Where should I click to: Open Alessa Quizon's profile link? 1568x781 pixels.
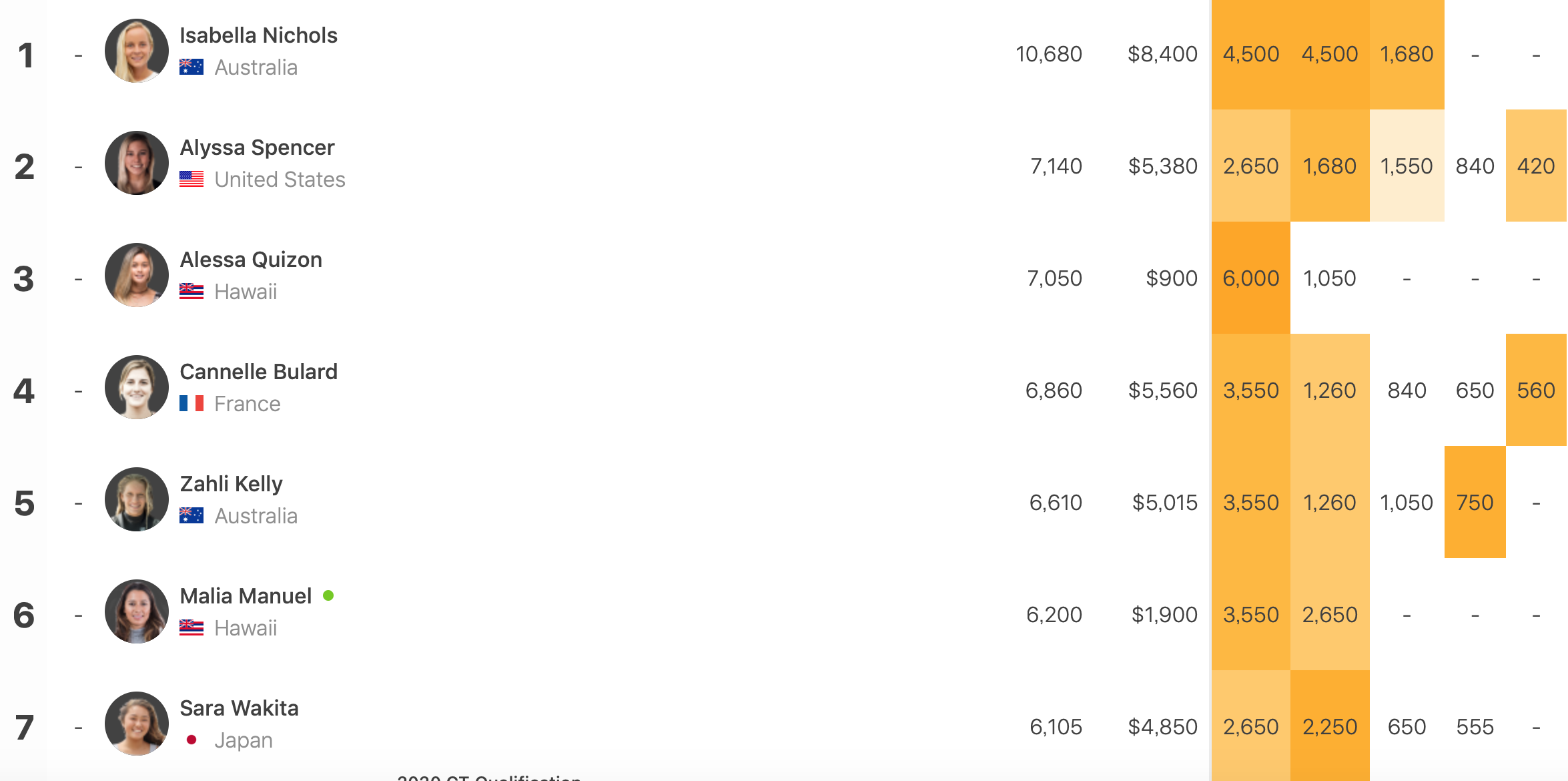pos(251,259)
